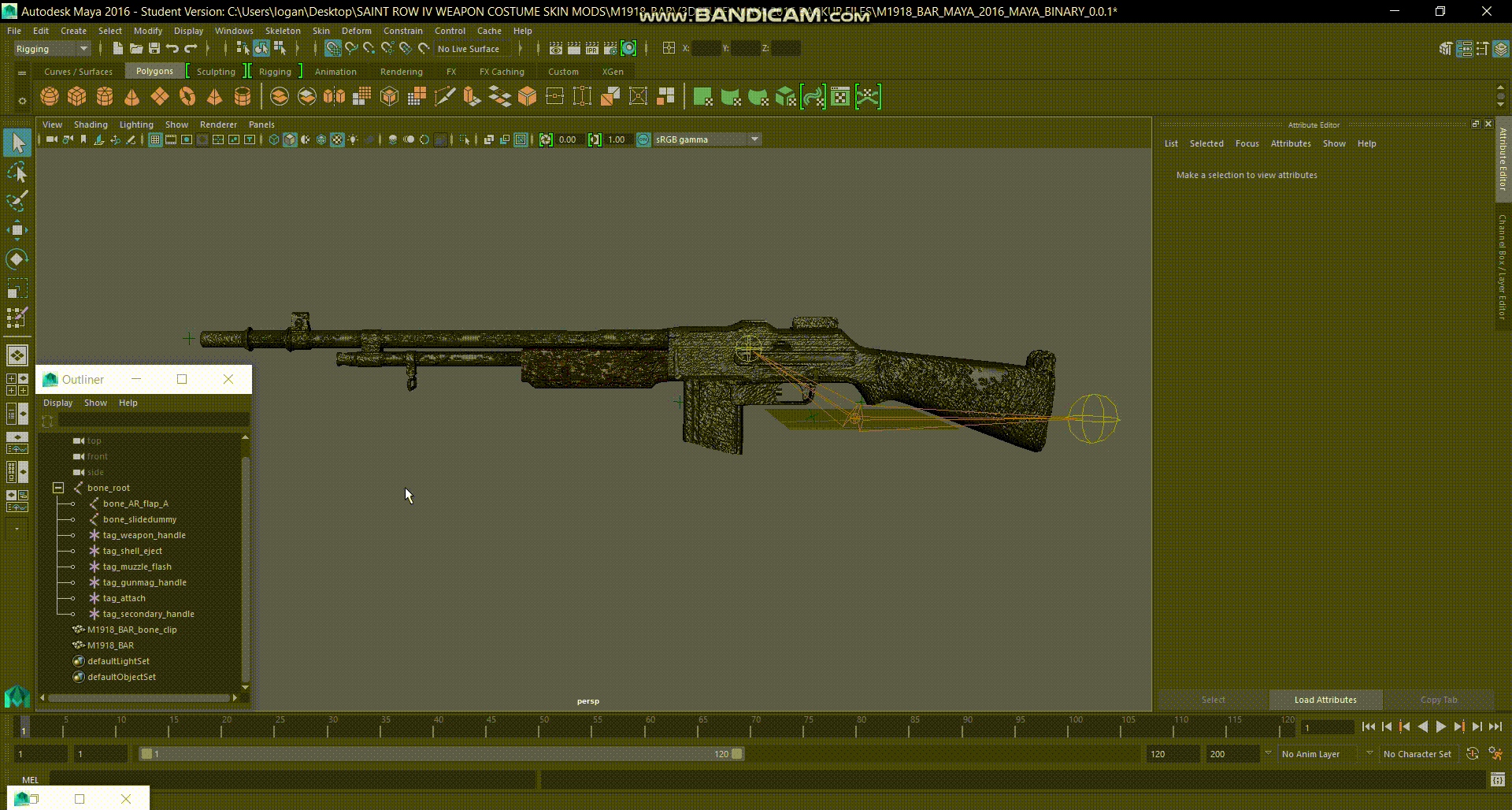
Task: Select the Paint Selection tool
Action: pyautogui.click(x=17, y=201)
